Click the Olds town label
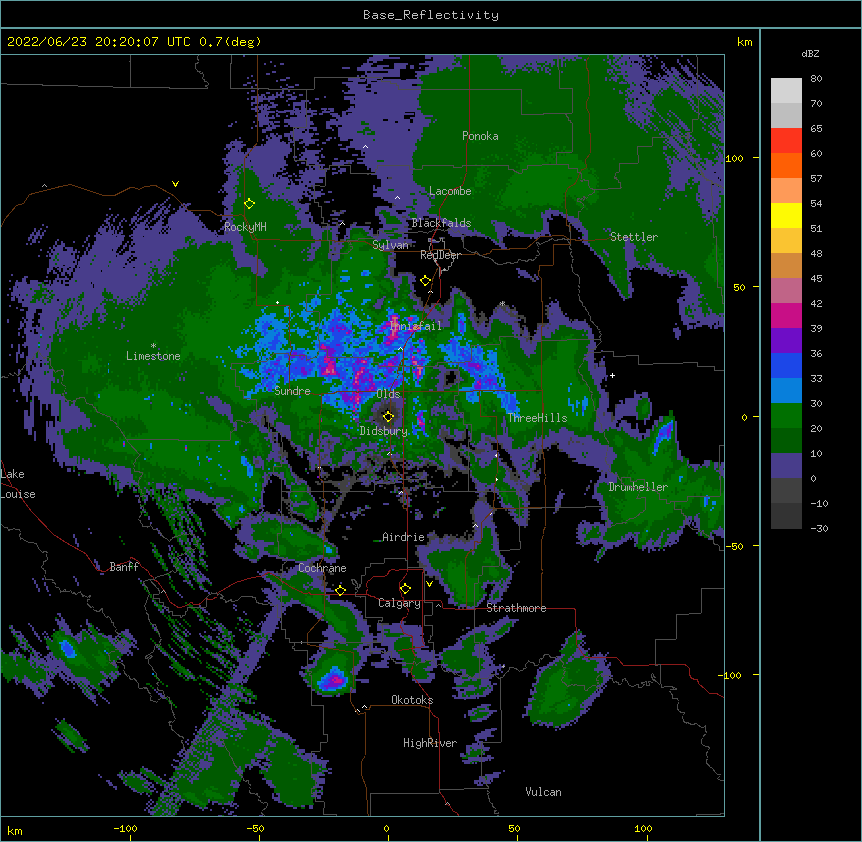 pos(388,394)
